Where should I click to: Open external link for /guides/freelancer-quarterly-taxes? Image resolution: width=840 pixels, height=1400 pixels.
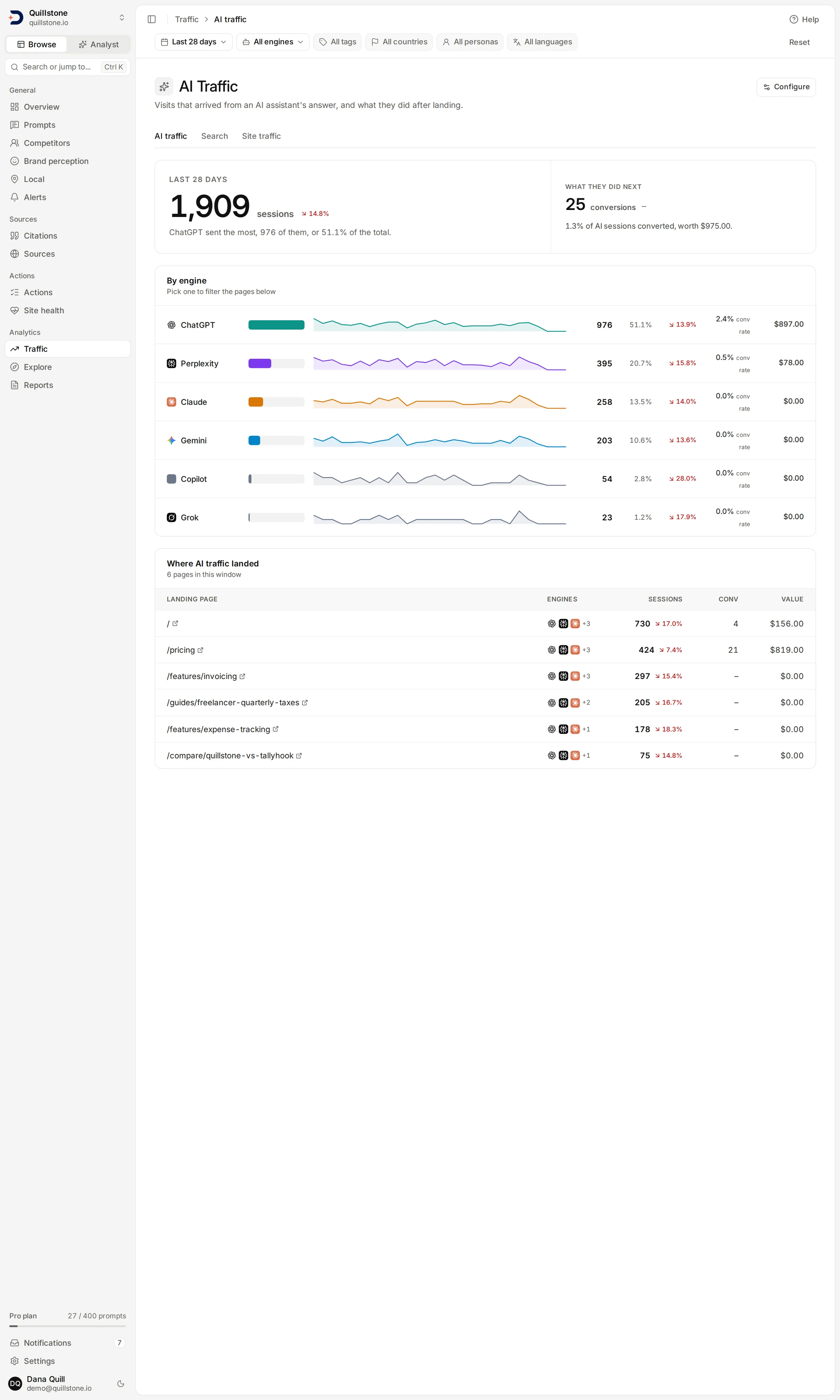coord(304,703)
